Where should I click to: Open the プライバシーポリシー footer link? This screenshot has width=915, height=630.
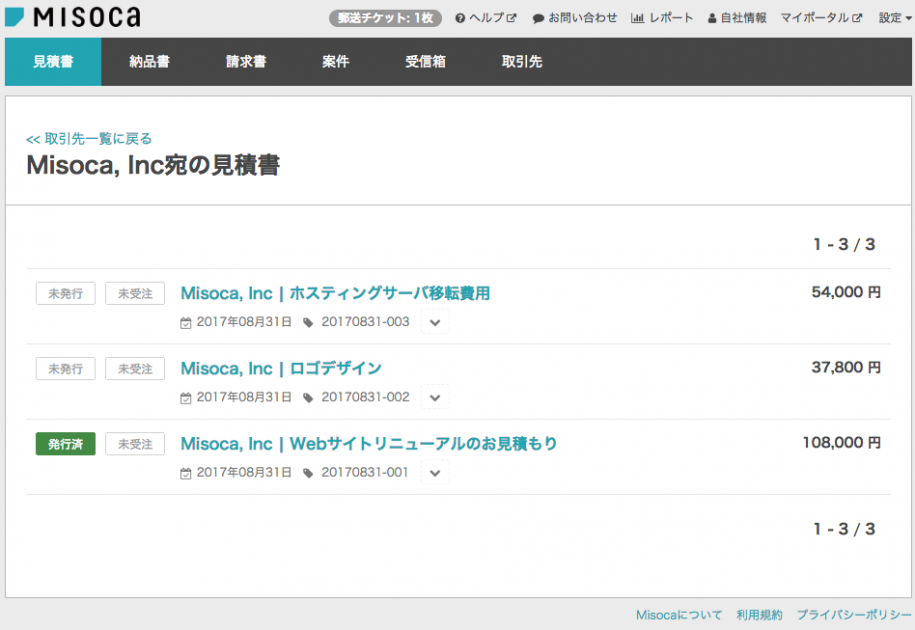854,615
